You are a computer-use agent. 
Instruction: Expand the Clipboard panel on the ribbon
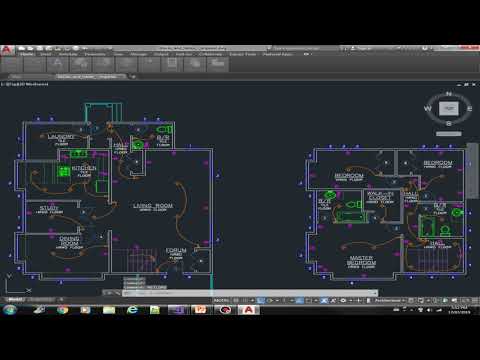195,64
